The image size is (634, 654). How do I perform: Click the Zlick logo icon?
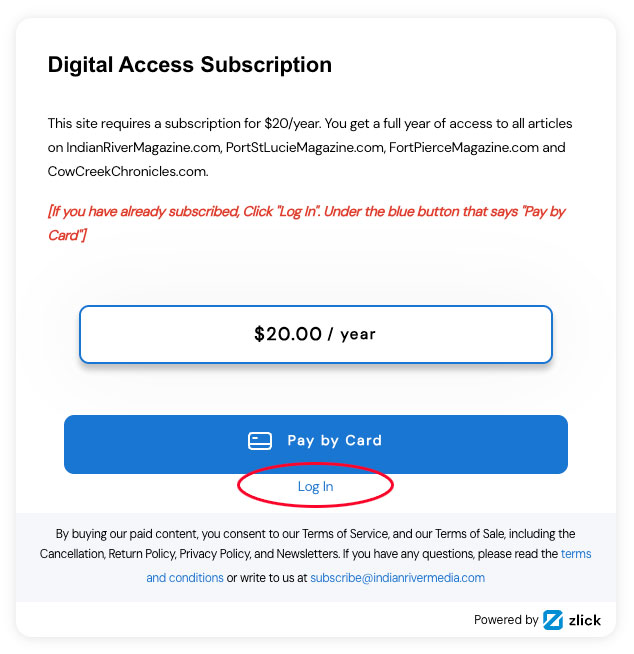[x=553, y=620]
